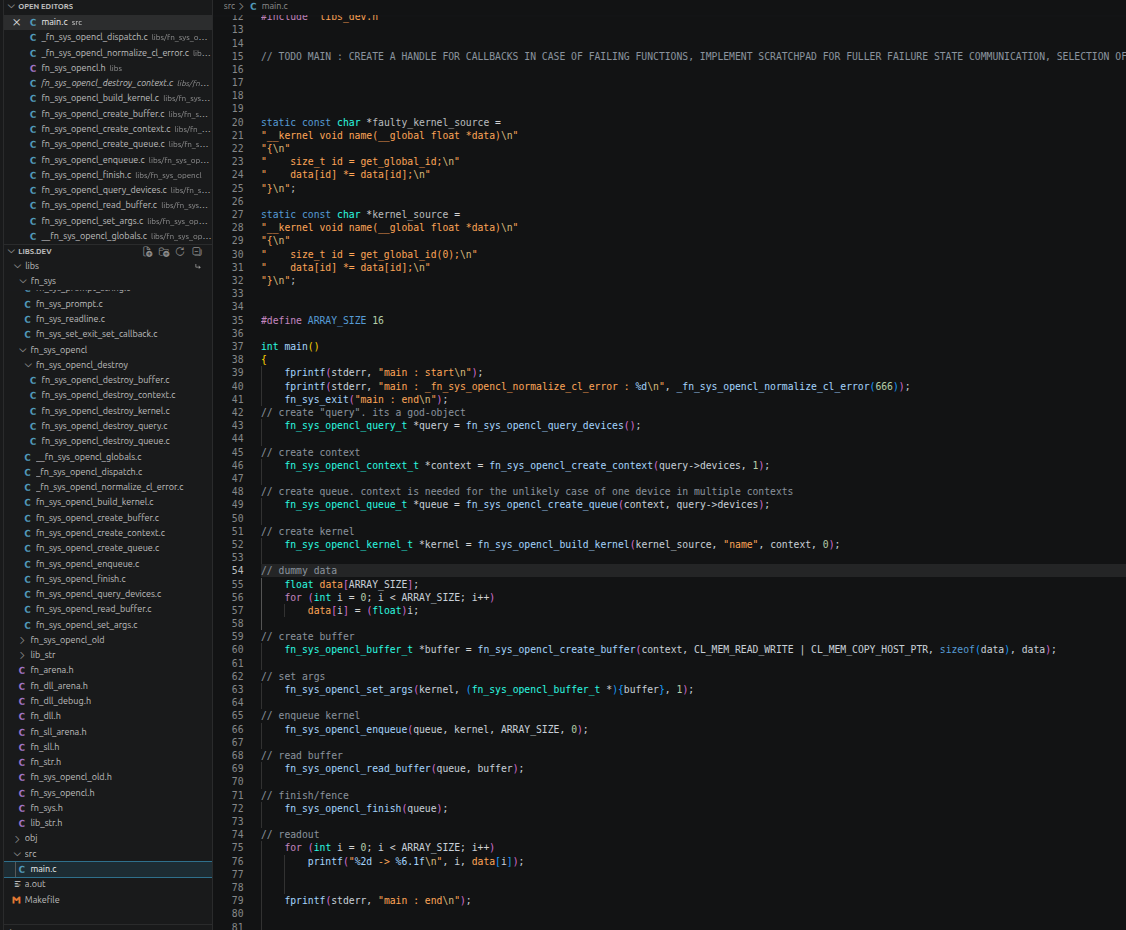Click the New Folder icon in LIBS.DEV header
The height and width of the screenshot is (930, 1126).
(x=164, y=251)
